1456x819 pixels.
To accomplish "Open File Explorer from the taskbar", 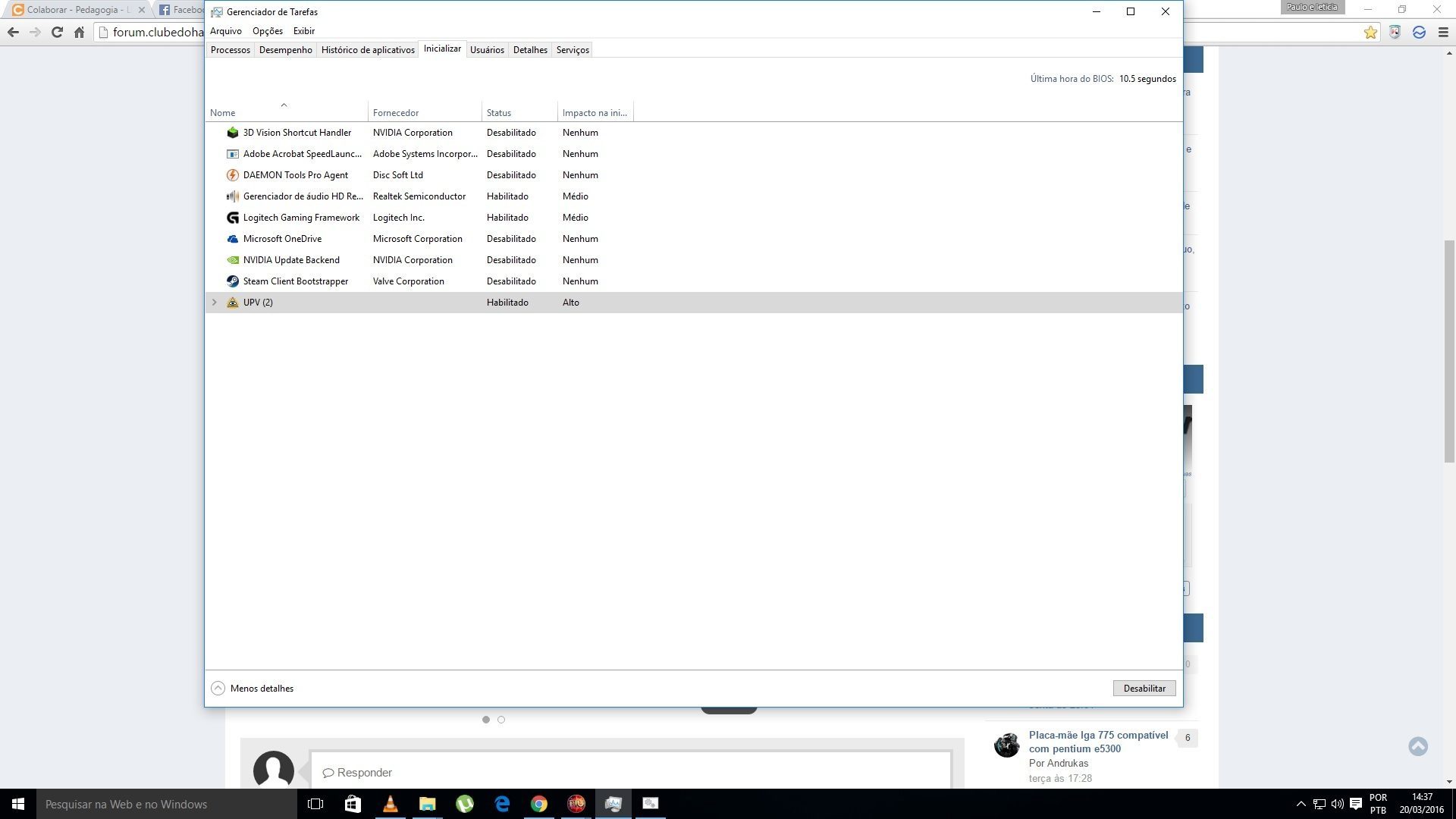I will [427, 804].
